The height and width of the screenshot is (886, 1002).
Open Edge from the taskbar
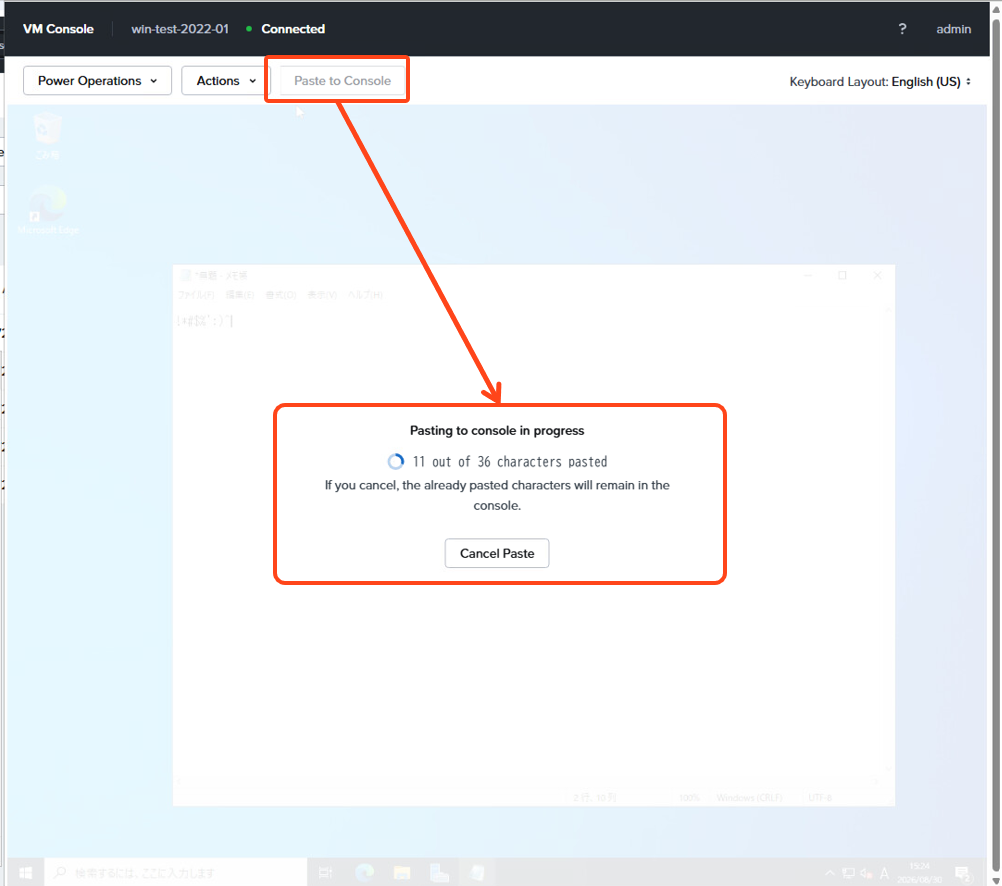click(x=364, y=873)
